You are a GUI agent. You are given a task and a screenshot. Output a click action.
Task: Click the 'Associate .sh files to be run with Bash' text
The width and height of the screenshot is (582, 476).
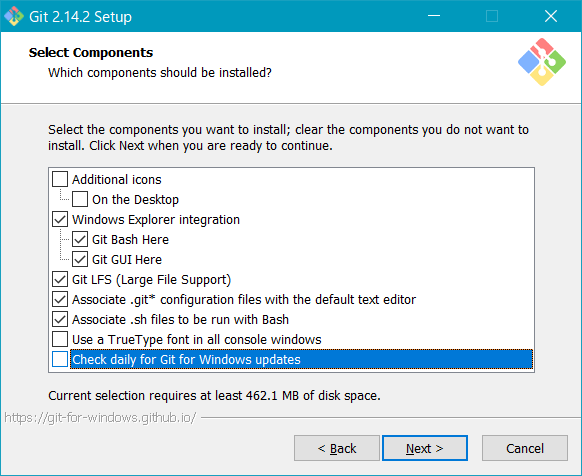tap(180, 319)
